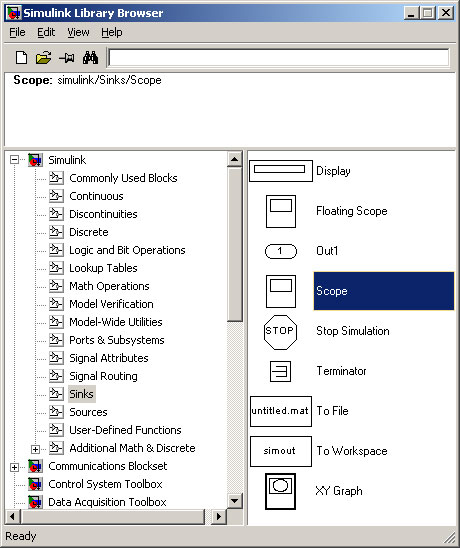Click the block search text field
460x548 pixels.
pos(279,58)
